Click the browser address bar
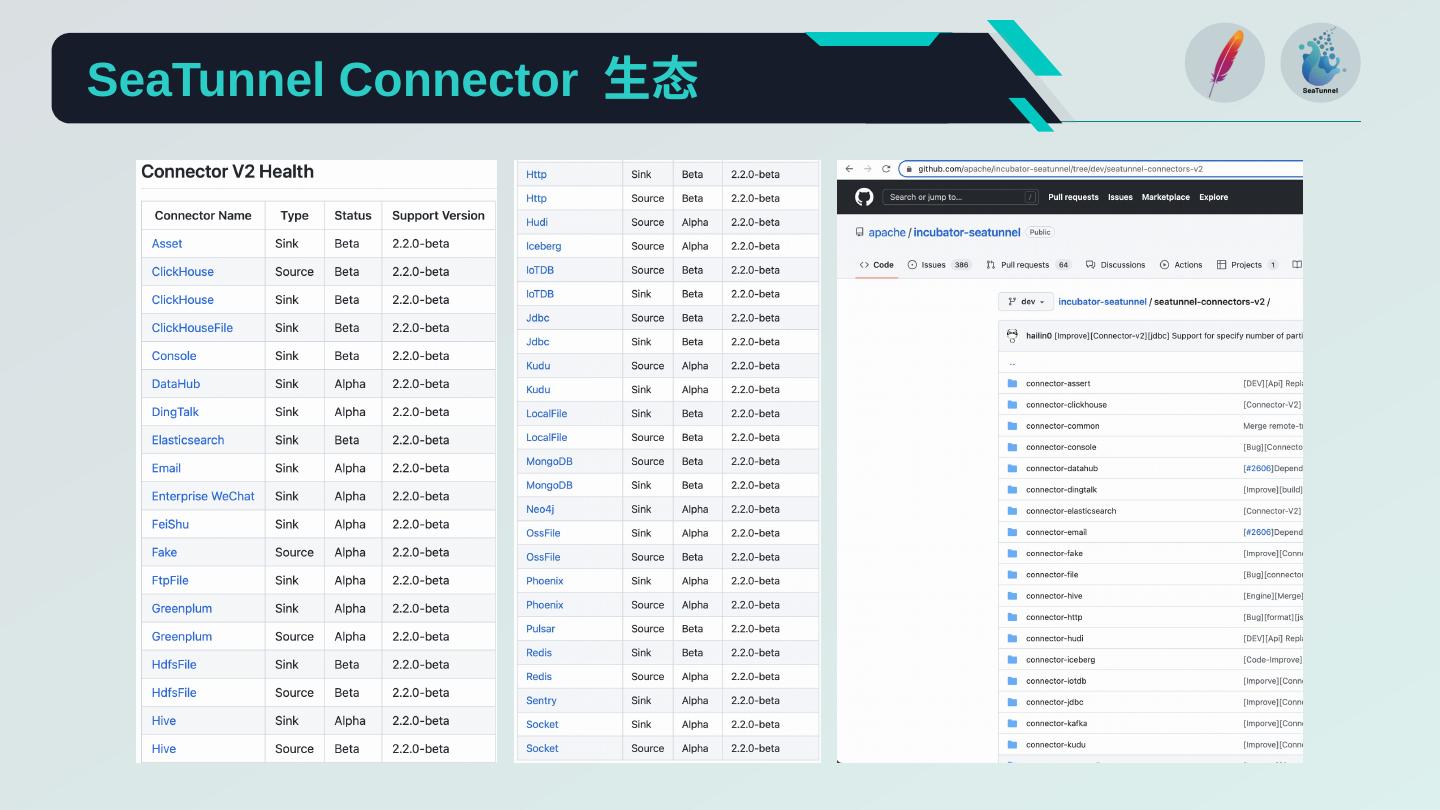 [1101, 169]
